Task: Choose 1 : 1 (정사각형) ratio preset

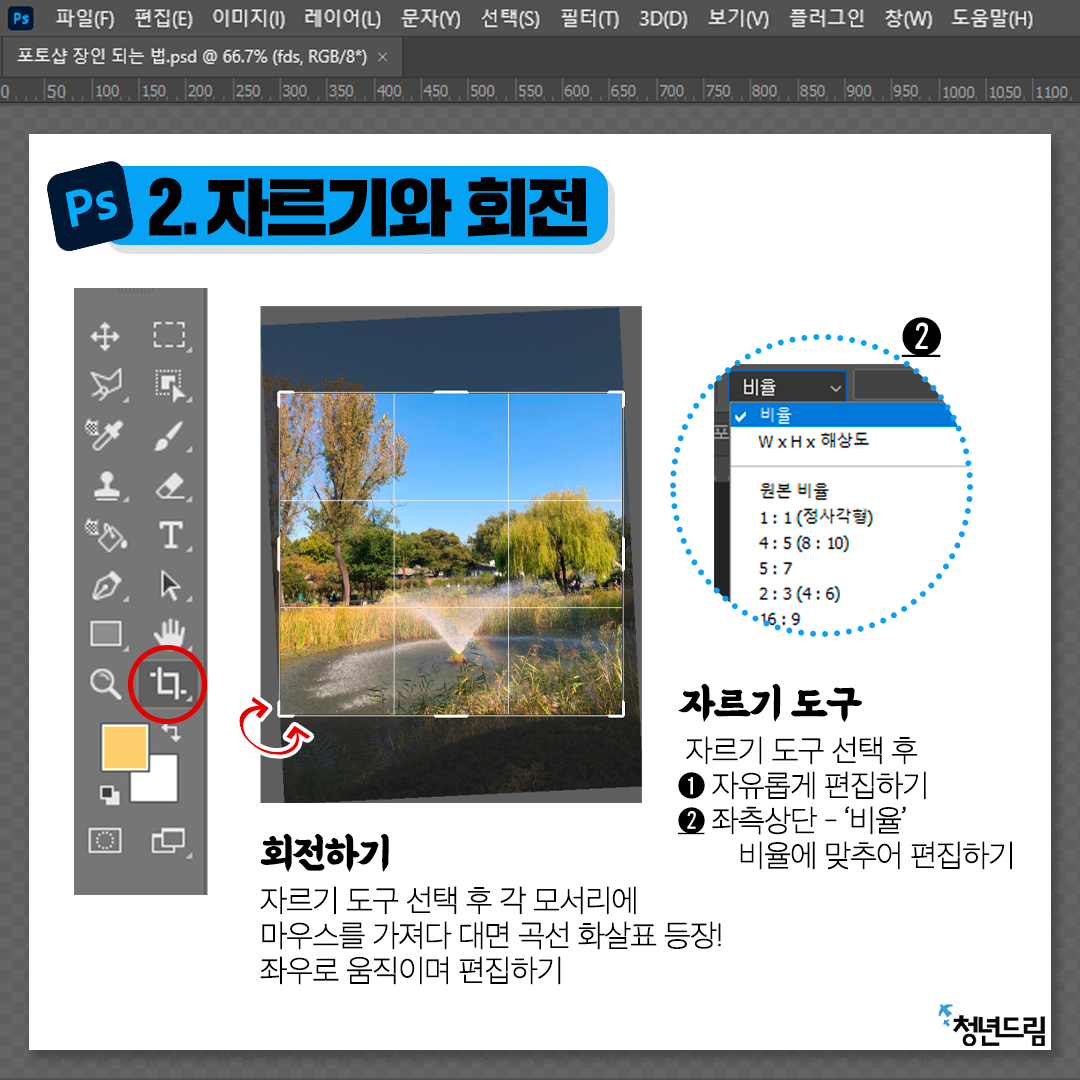Action: (816, 517)
